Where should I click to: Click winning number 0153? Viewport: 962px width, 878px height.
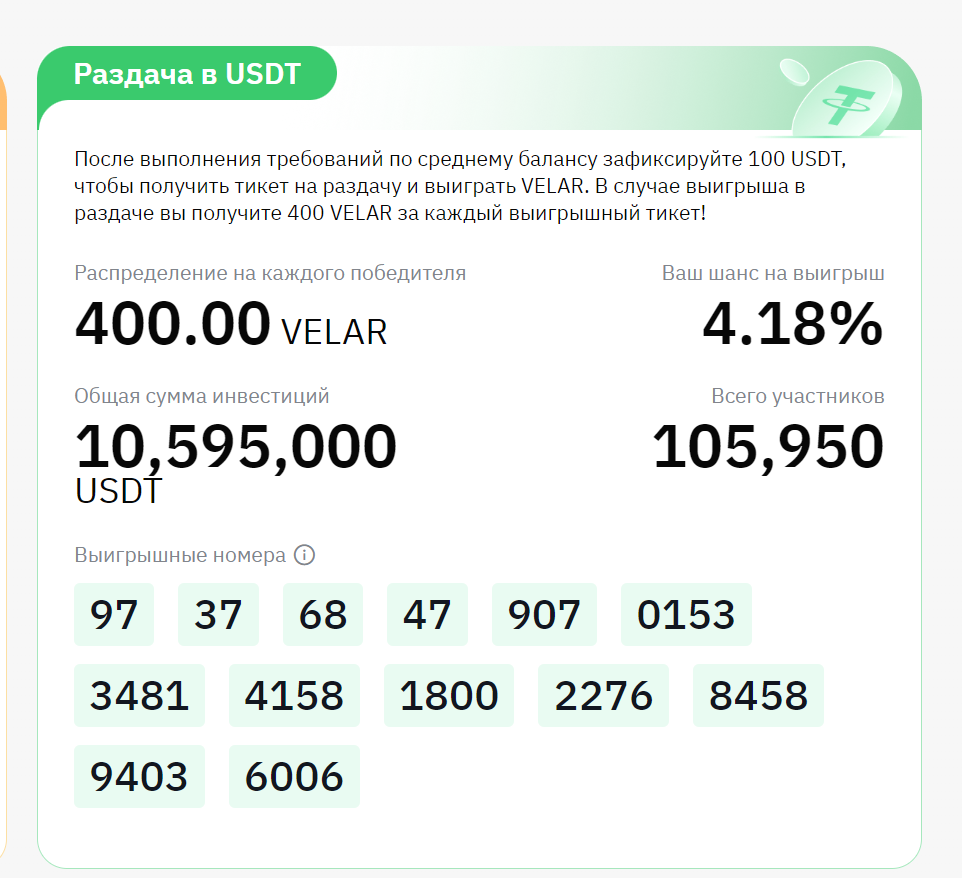click(686, 614)
